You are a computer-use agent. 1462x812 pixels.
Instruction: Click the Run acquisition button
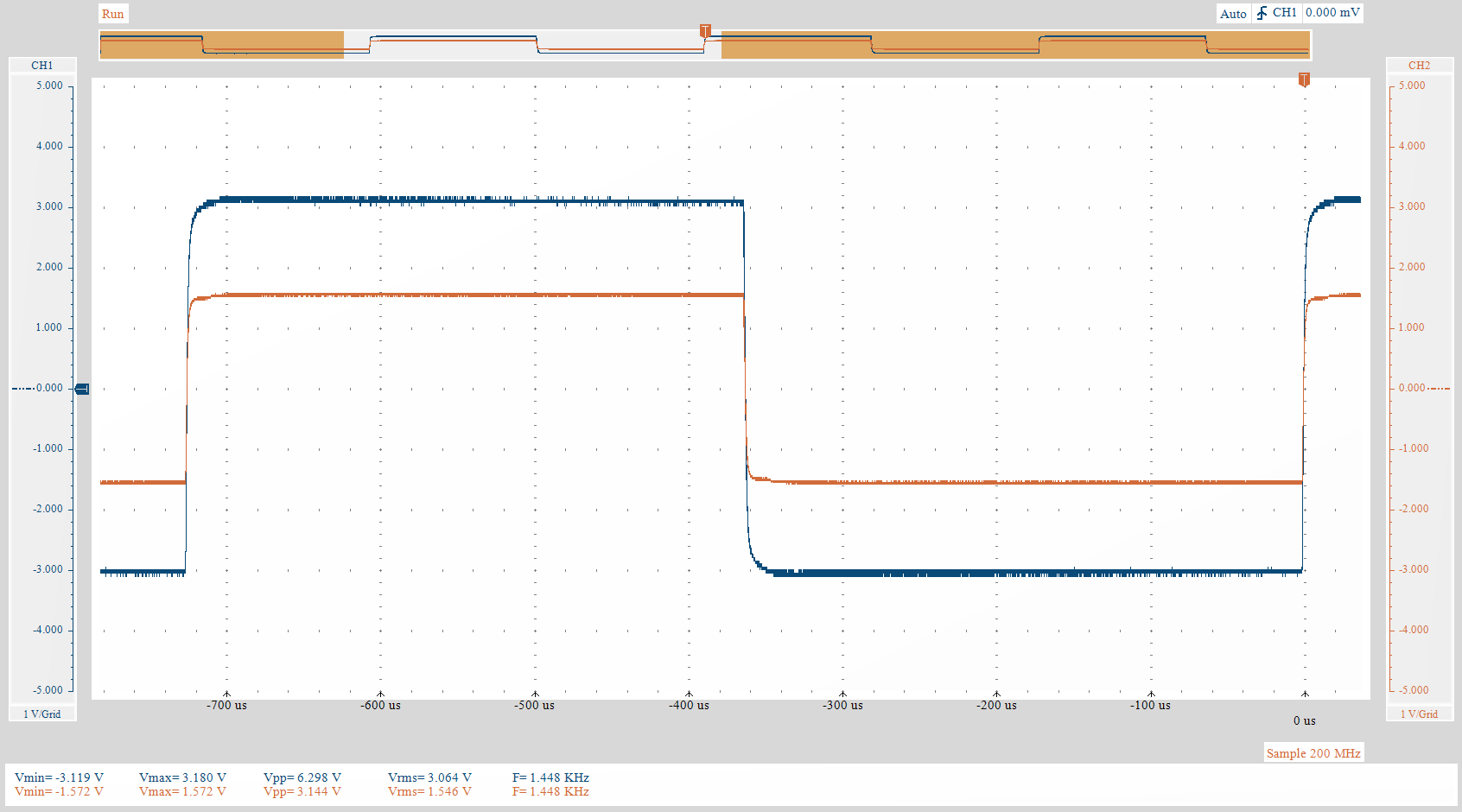point(113,14)
